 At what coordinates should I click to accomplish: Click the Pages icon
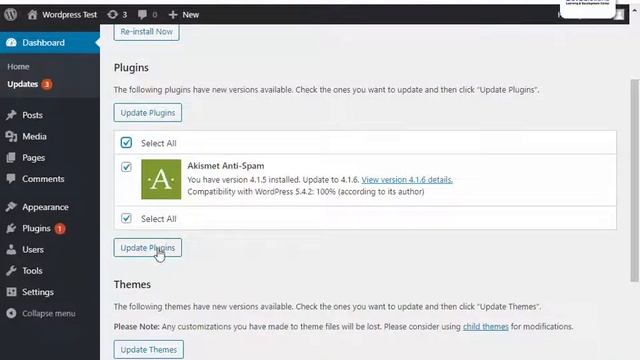point(11,158)
